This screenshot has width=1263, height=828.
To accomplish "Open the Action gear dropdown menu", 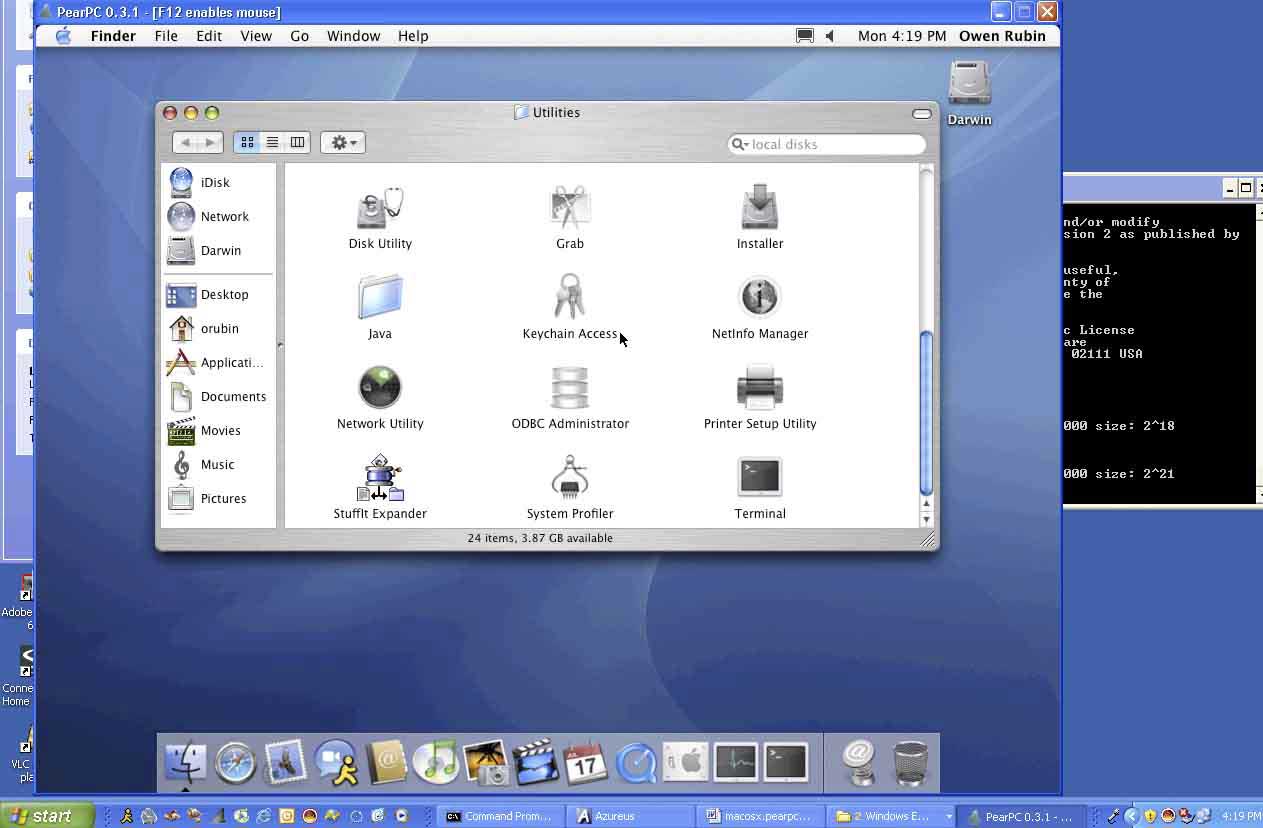I will pyautogui.click(x=343, y=143).
